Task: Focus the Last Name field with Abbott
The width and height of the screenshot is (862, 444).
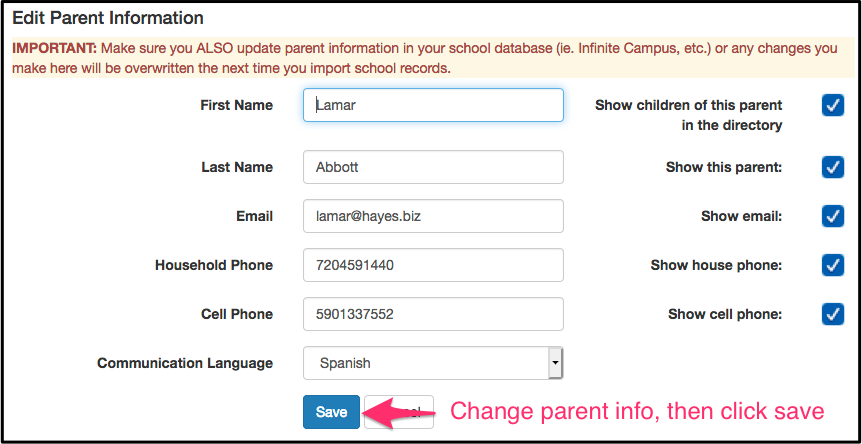Action: 433,167
